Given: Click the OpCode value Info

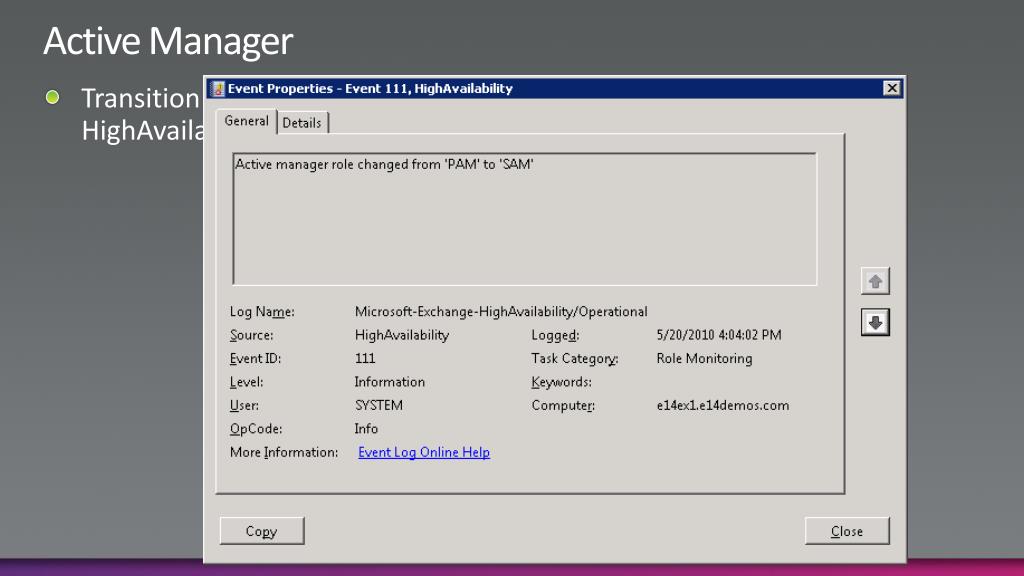Looking at the screenshot, I should [366, 429].
